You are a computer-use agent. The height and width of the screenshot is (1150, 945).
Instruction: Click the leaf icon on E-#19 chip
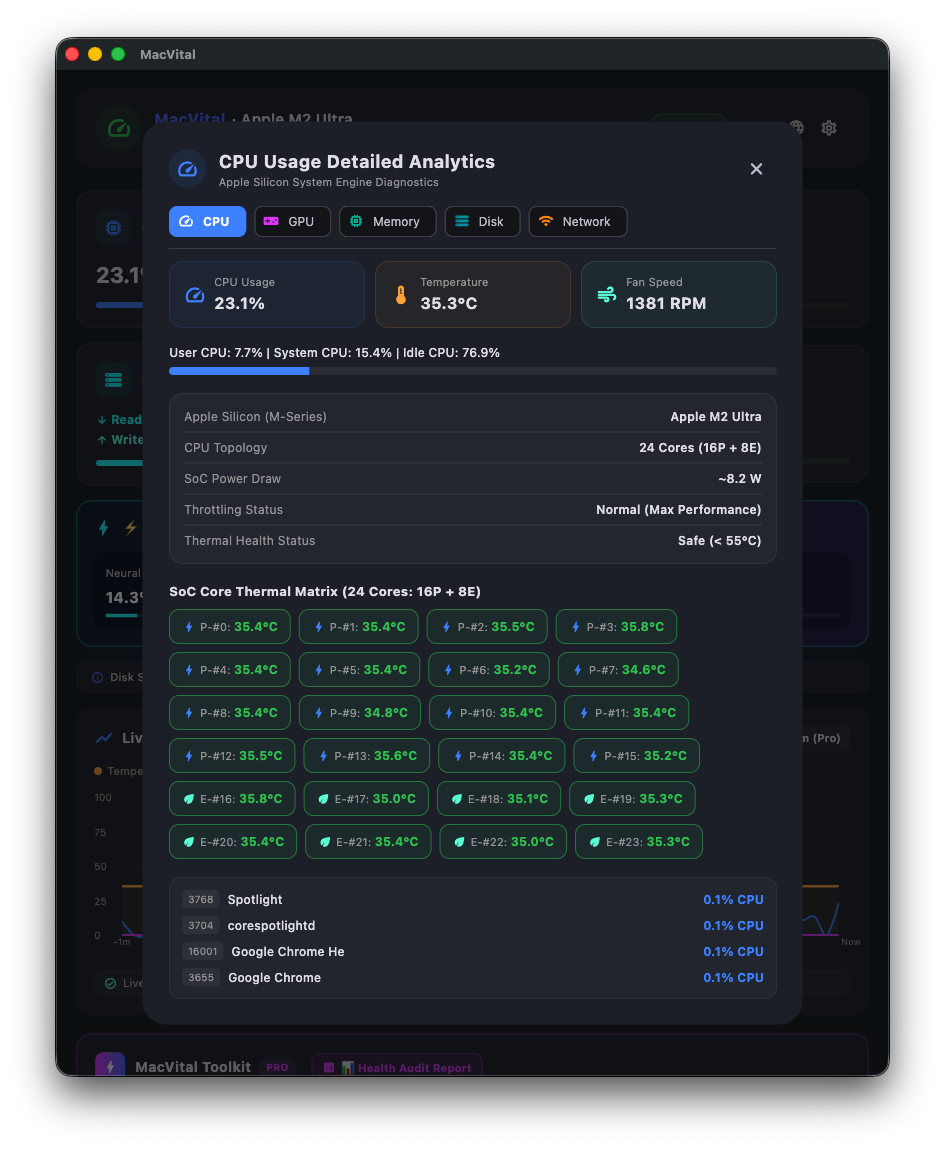coord(588,799)
